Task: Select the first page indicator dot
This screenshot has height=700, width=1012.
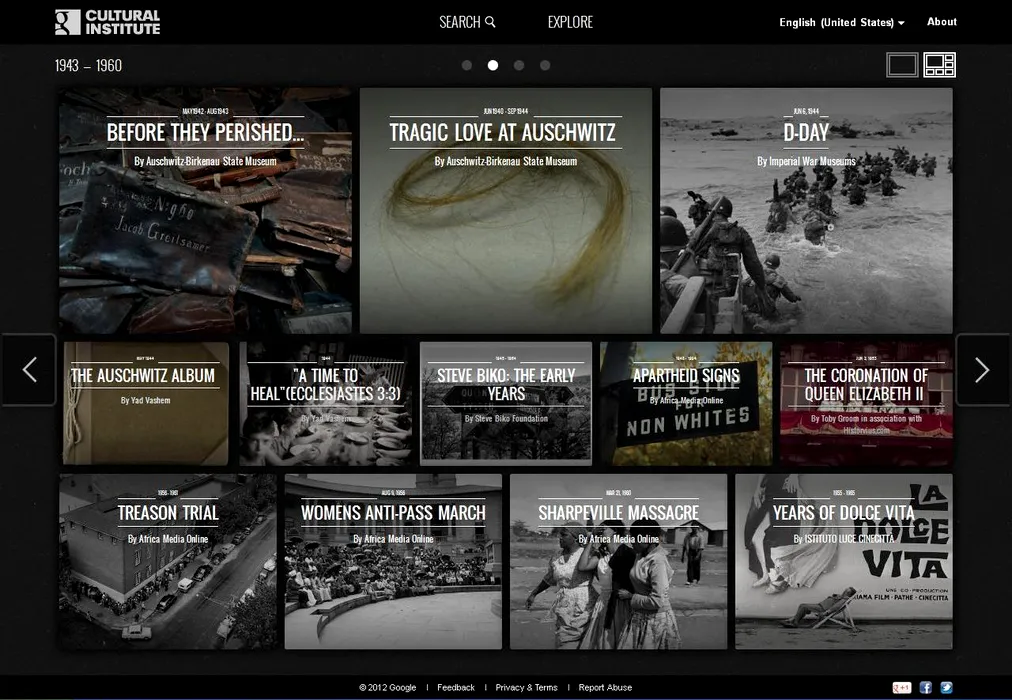Action: (467, 66)
